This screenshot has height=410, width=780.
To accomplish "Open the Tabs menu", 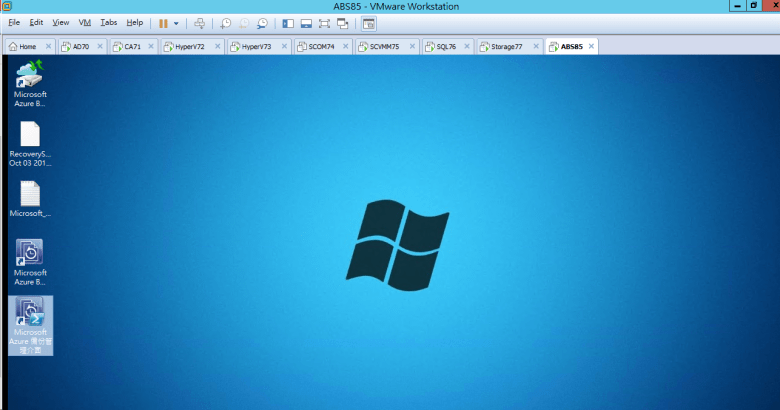I will click(x=108, y=22).
